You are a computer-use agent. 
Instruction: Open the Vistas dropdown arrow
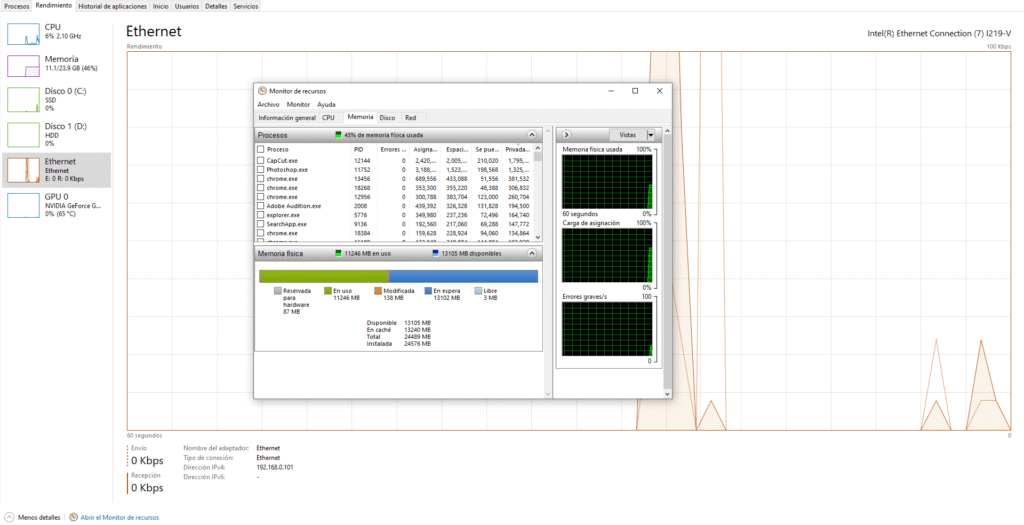click(651, 134)
